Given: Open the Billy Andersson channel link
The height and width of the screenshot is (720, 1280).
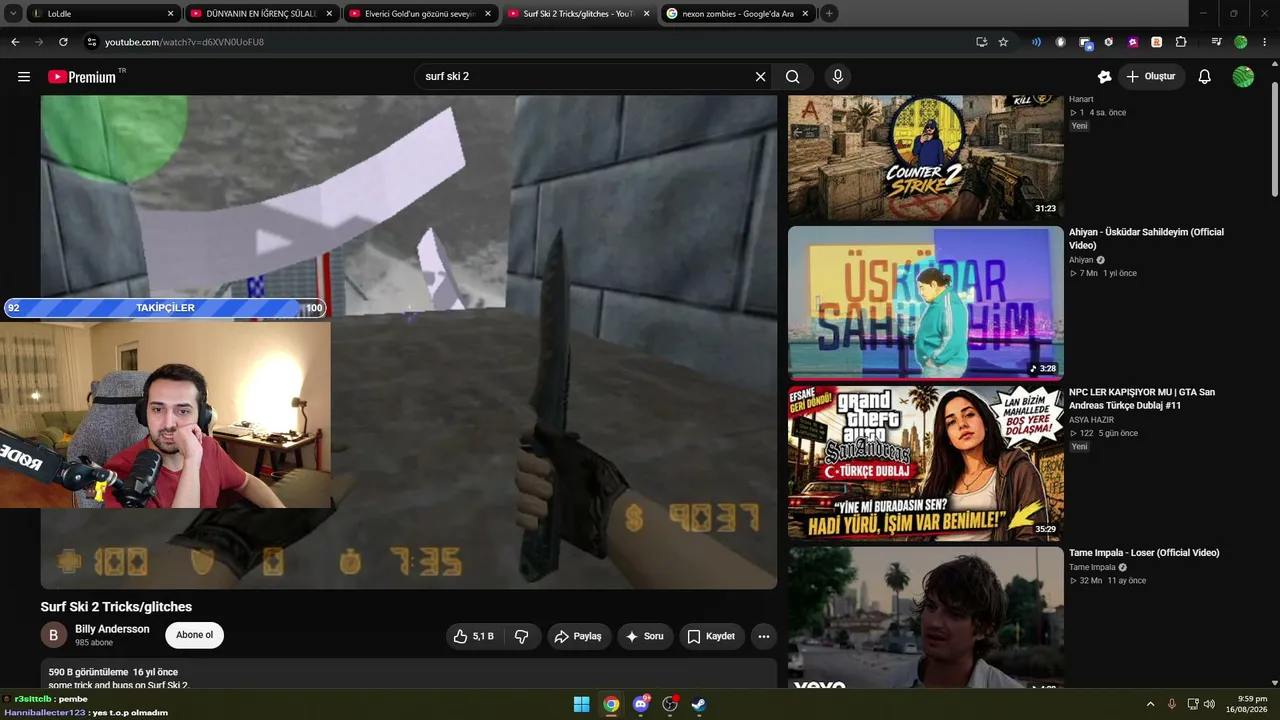Looking at the screenshot, I should point(112,629).
